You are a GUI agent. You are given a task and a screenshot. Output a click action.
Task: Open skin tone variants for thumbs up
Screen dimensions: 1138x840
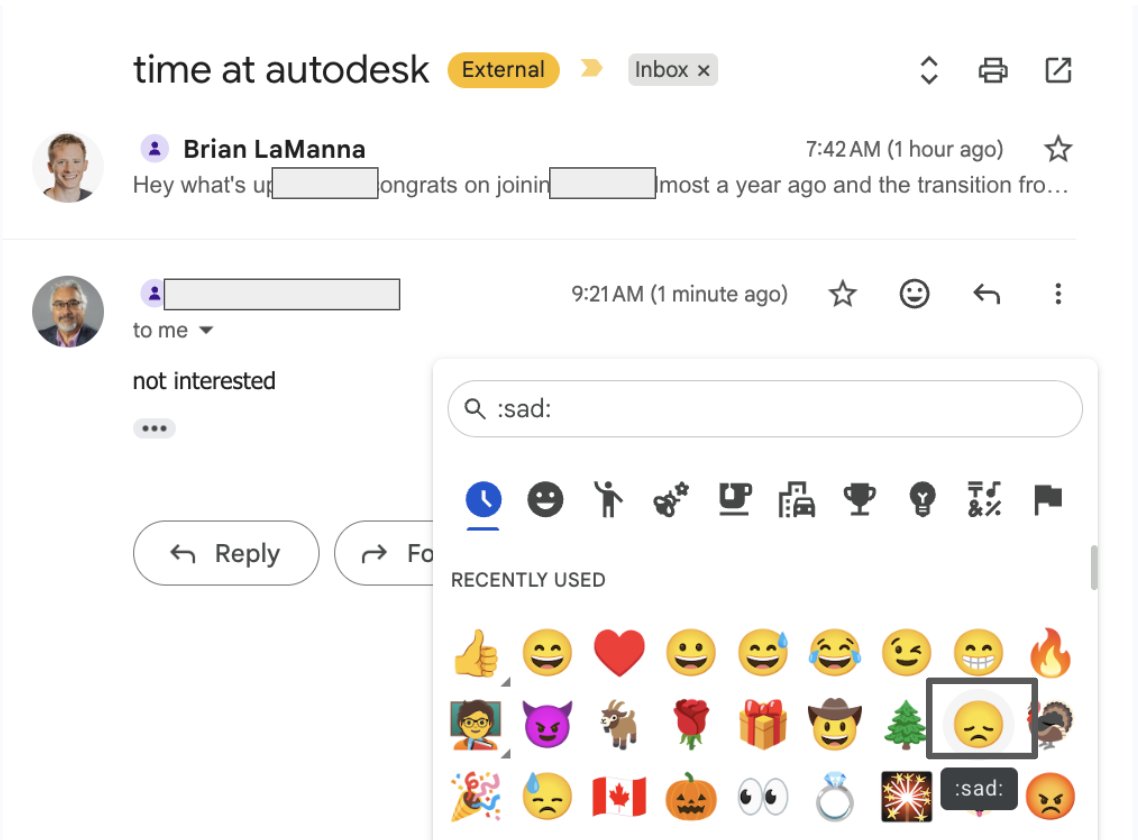click(x=506, y=682)
